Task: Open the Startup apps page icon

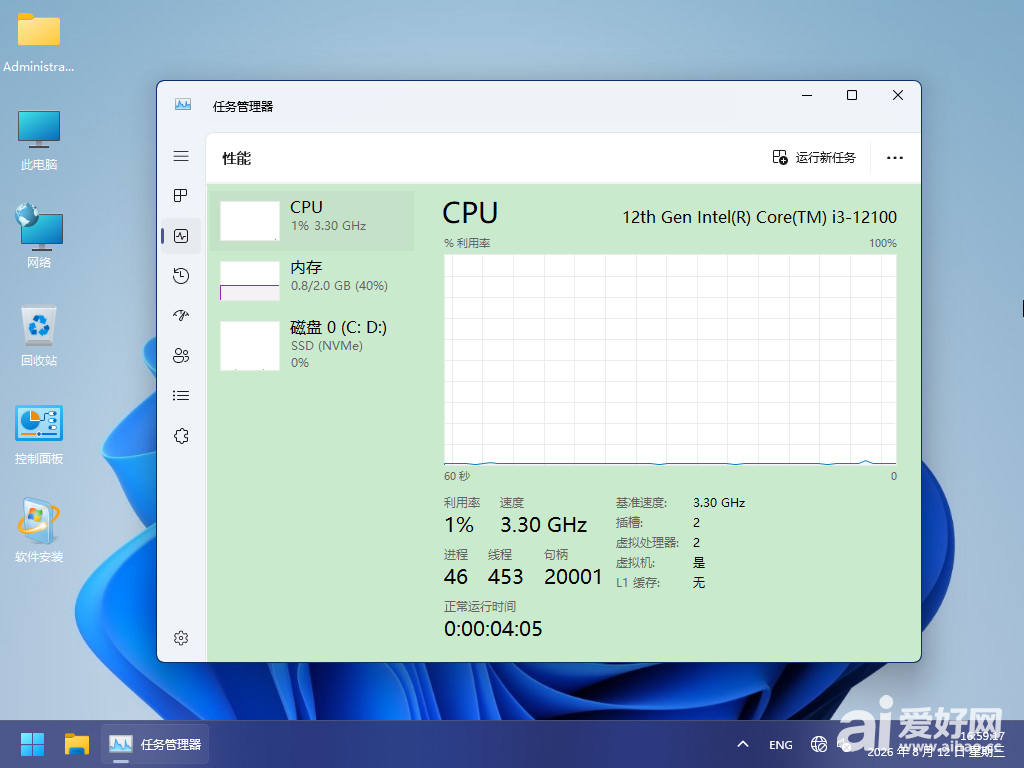Action: tap(181, 315)
